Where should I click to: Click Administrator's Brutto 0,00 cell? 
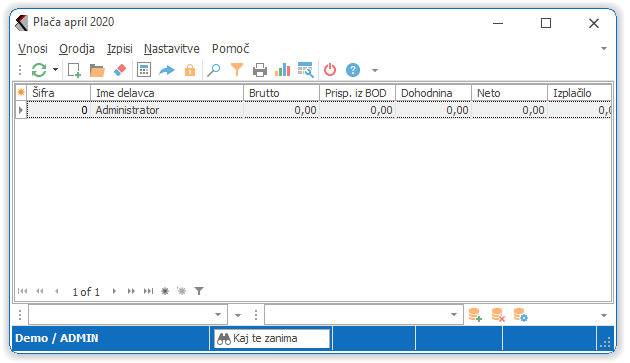pyautogui.click(x=281, y=110)
